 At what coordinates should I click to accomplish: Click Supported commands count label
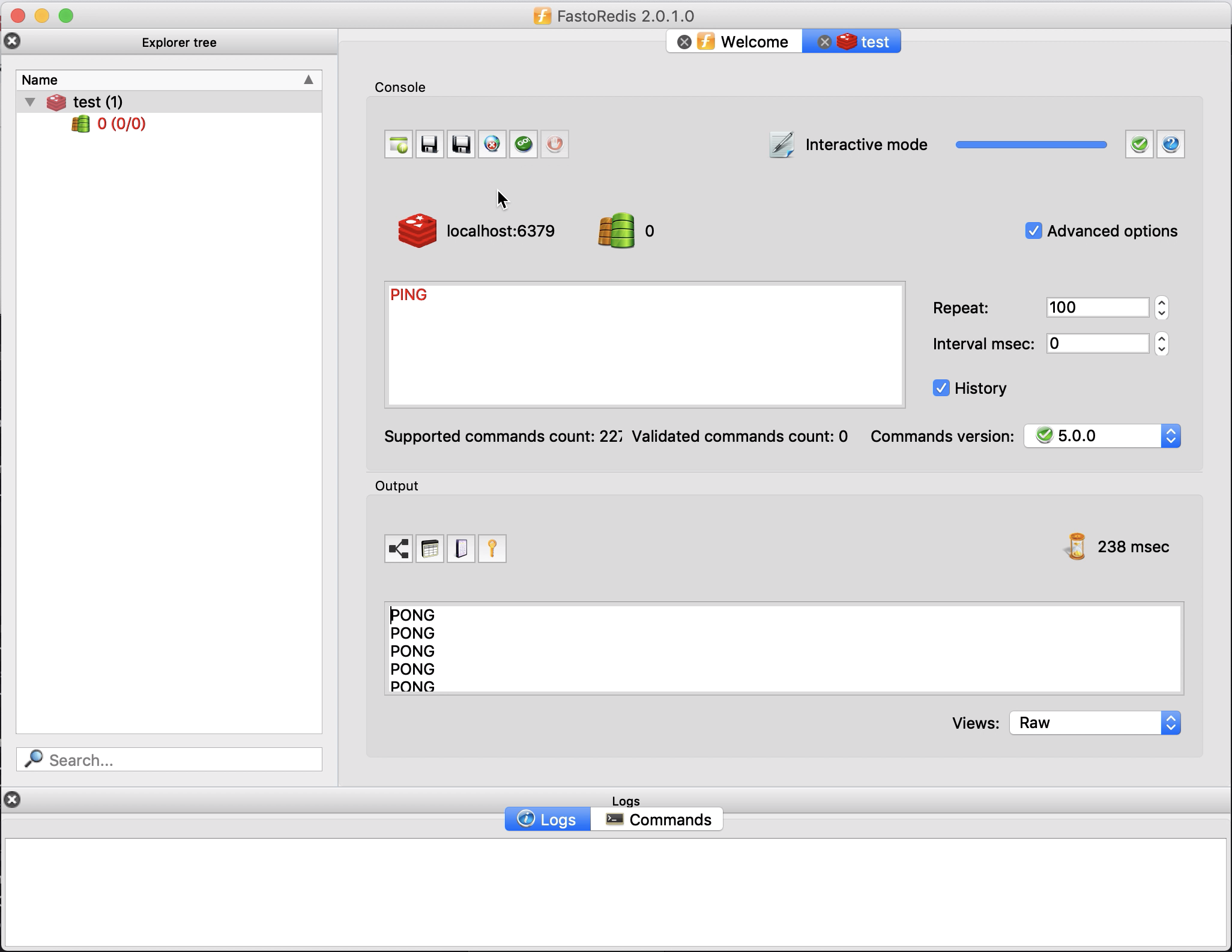click(503, 436)
